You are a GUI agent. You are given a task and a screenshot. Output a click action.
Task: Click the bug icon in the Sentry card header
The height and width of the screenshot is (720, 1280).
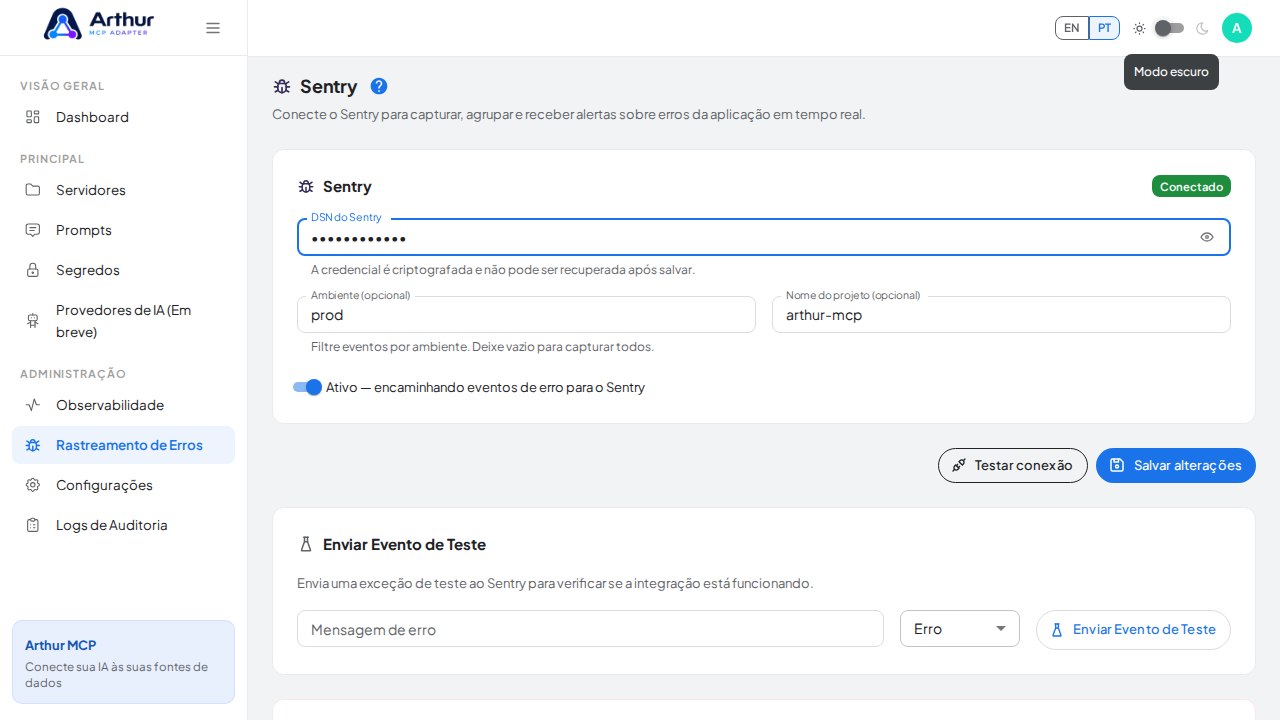tap(306, 187)
